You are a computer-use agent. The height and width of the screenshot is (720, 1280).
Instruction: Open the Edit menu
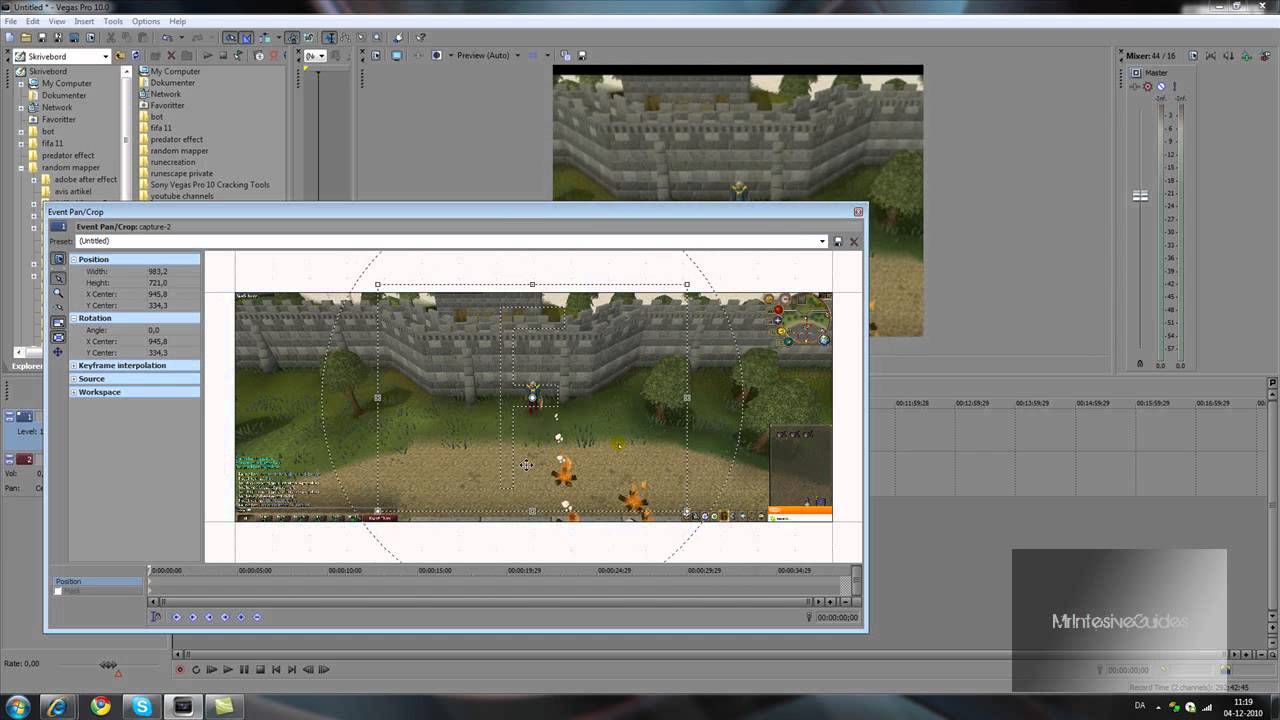click(x=33, y=21)
